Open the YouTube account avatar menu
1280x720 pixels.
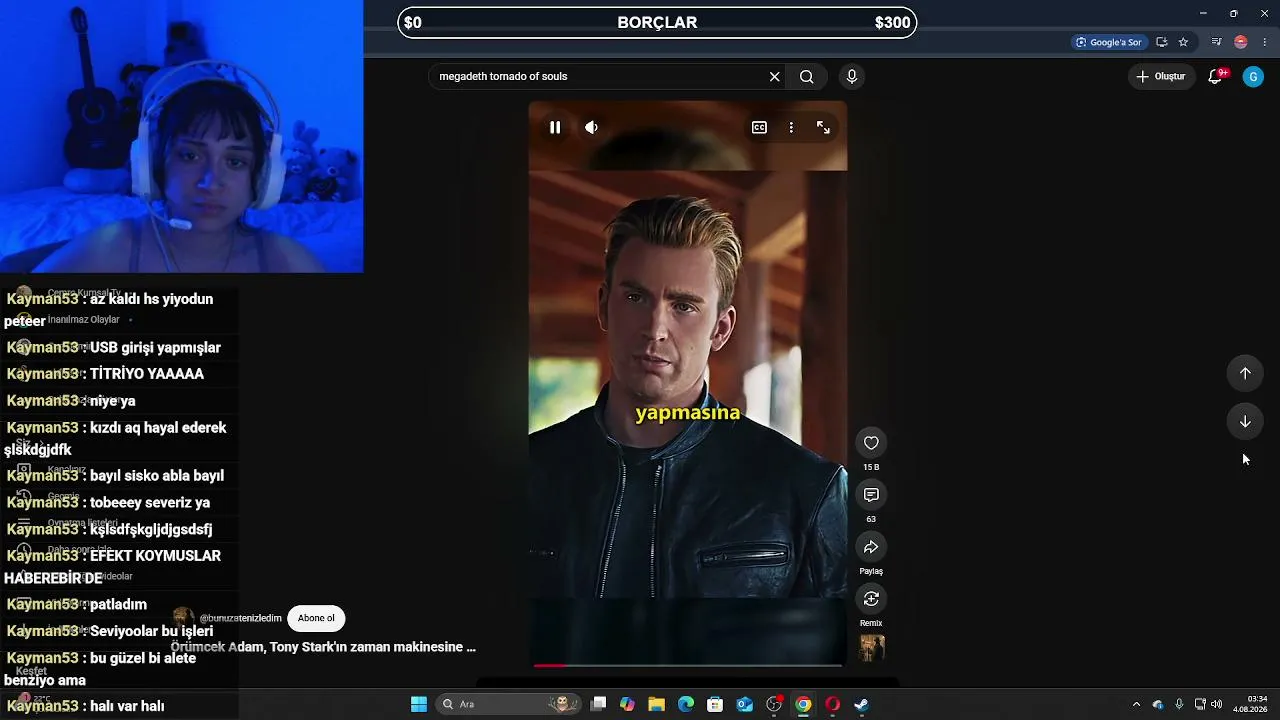(1253, 77)
